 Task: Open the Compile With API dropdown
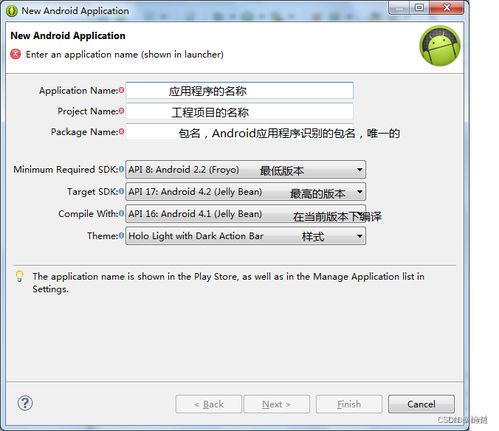click(x=246, y=214)
